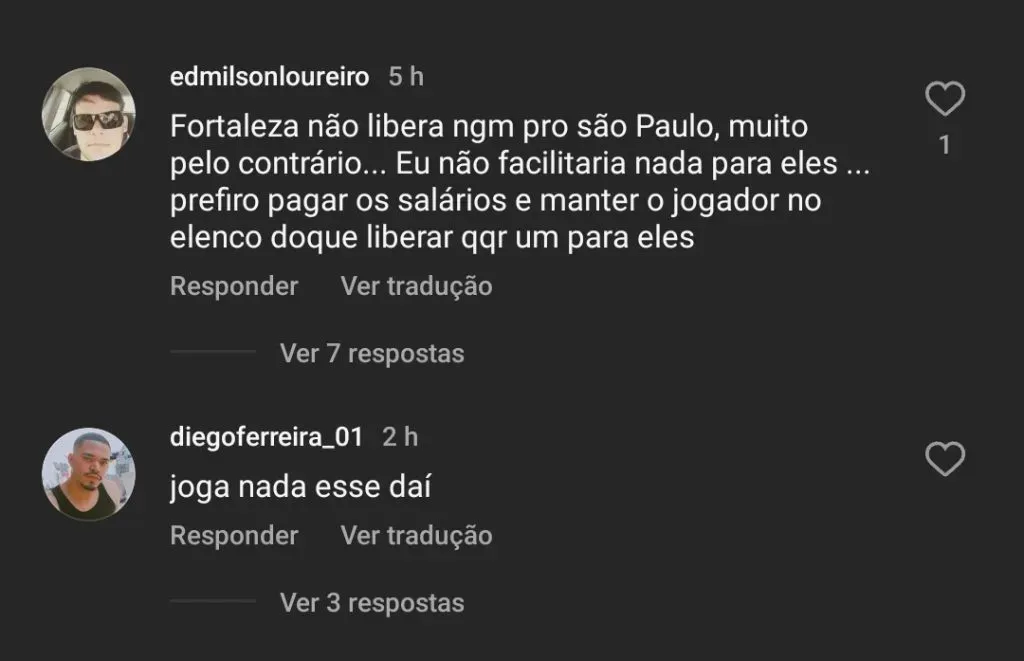Expand Ver 3 respostas
The height and width of the screenshot is (661, 1024).
(x=372, y=603)
